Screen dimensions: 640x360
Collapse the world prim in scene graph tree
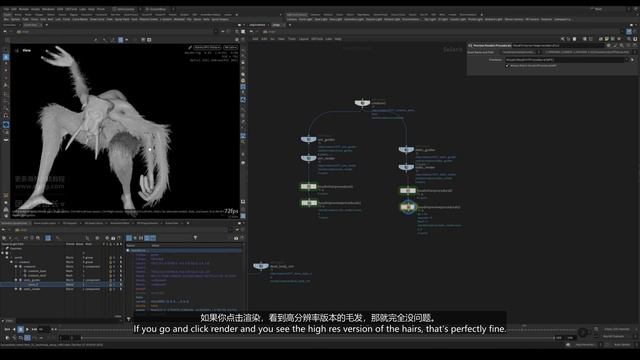(7, 258)
